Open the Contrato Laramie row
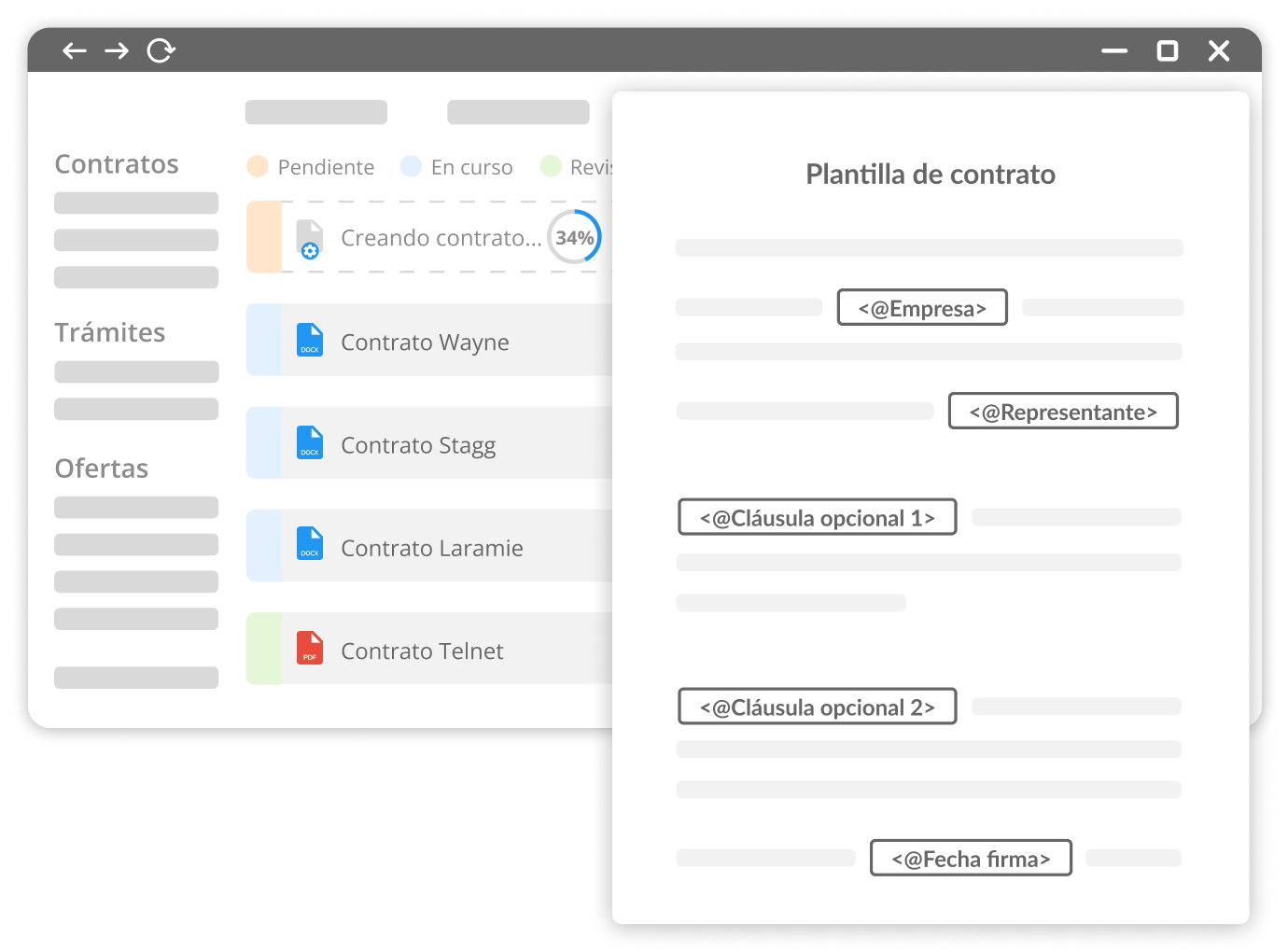 click(429, 545)
